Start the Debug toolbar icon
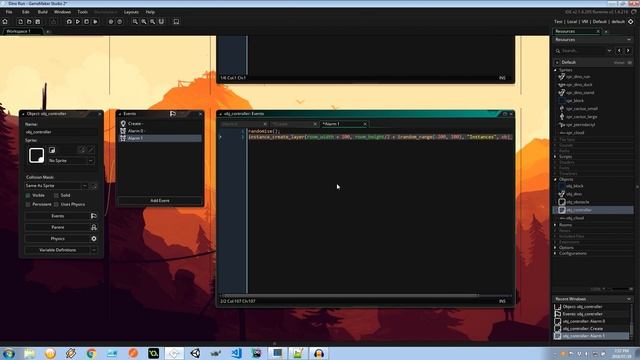640x360 pixels. click(x=69, y=22)
